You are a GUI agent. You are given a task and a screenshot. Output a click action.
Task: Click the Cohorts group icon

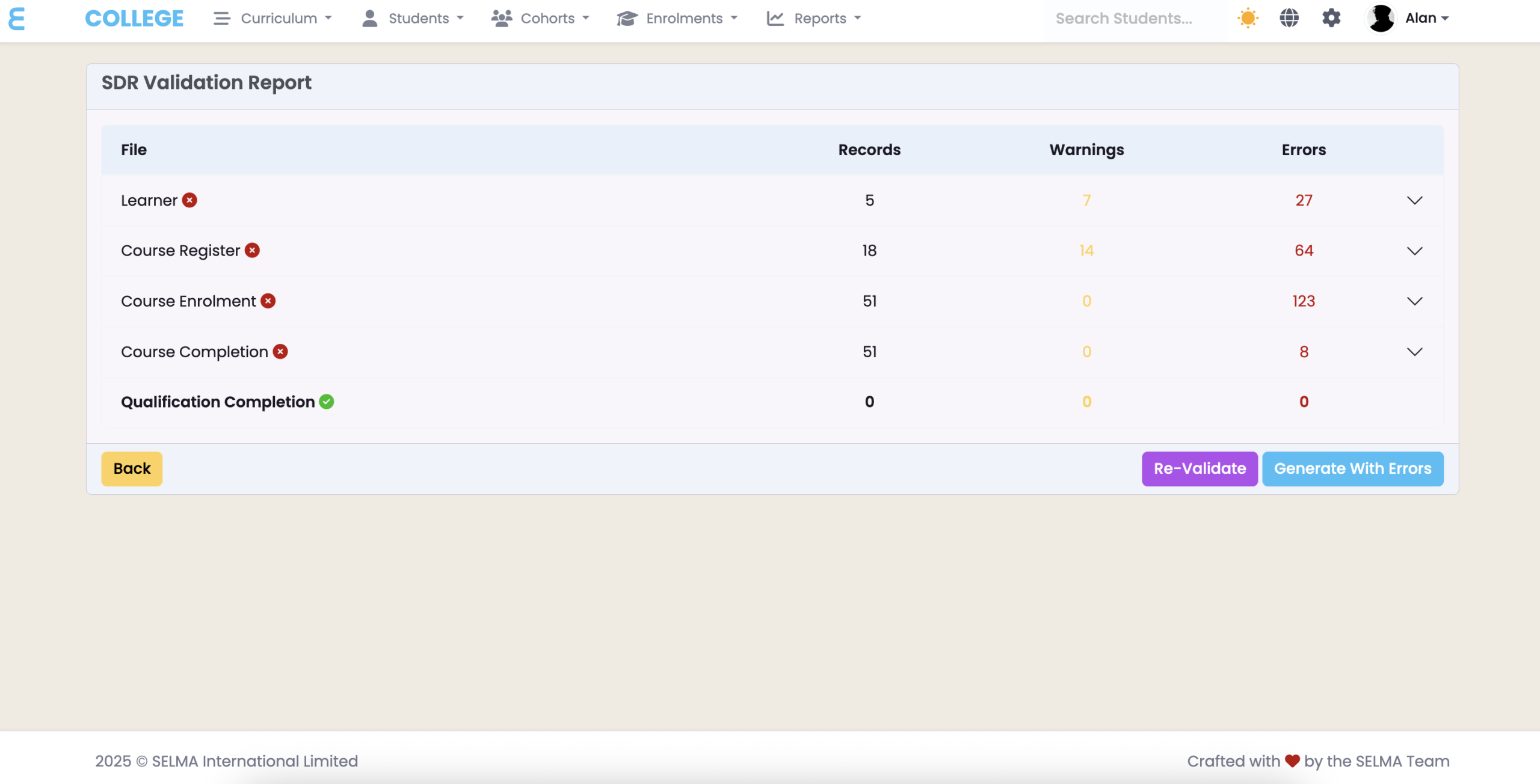[502, 19]
